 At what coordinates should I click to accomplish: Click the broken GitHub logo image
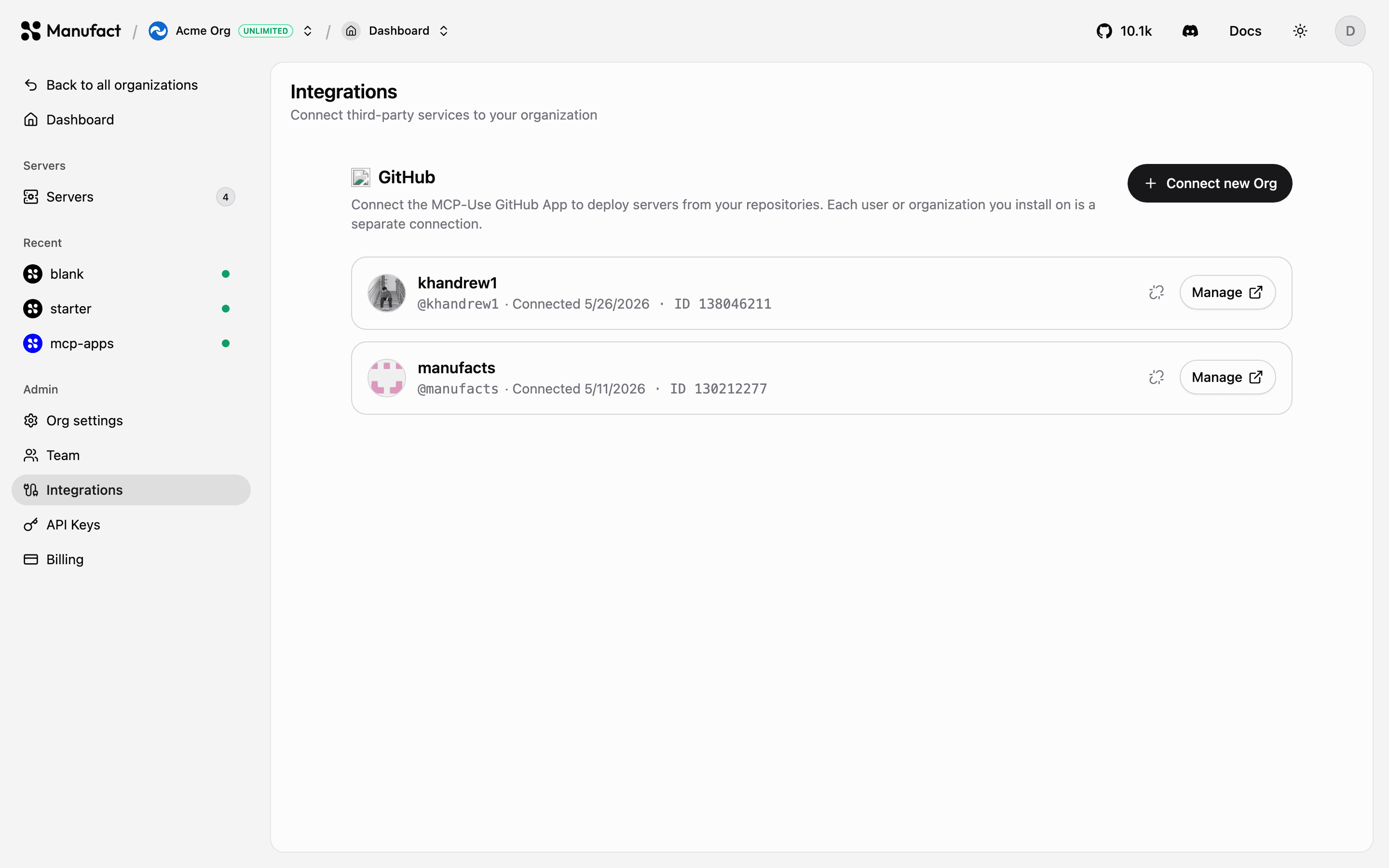coord(360,177)
